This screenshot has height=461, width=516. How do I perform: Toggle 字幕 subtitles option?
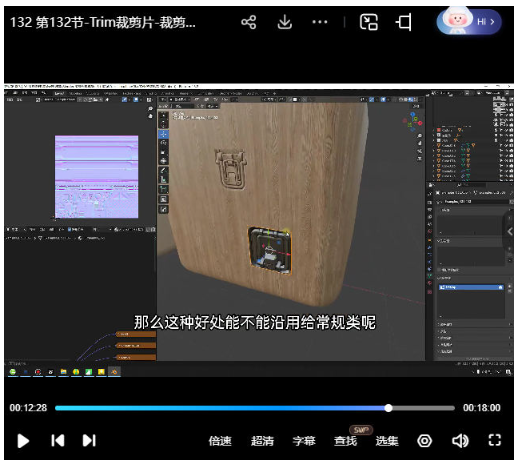tap(304, 441)
